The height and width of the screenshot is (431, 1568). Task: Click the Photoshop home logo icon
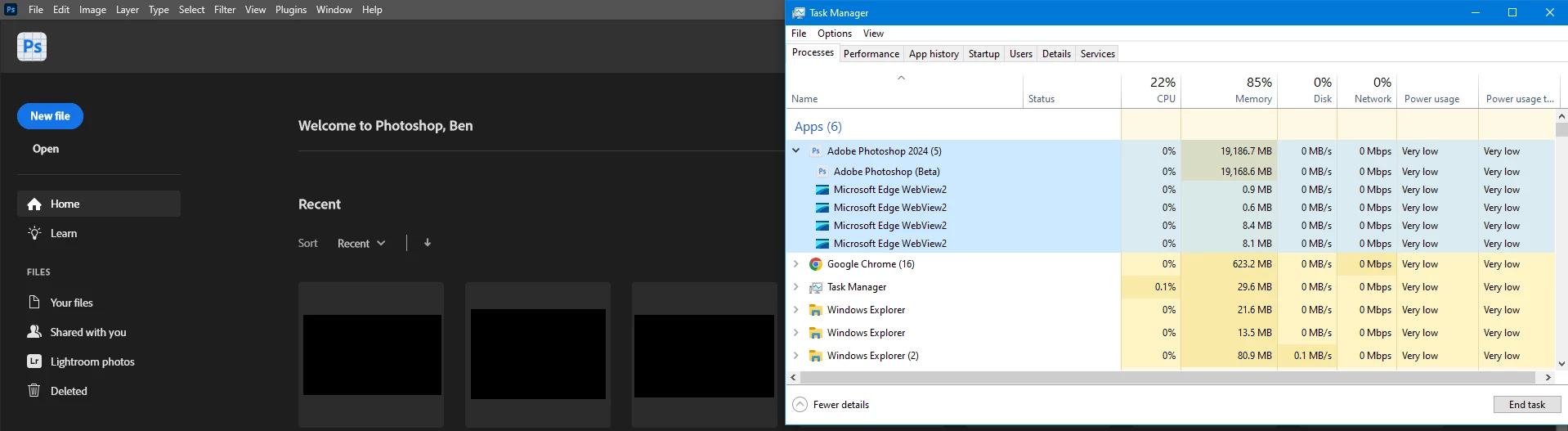click(32, 47)
